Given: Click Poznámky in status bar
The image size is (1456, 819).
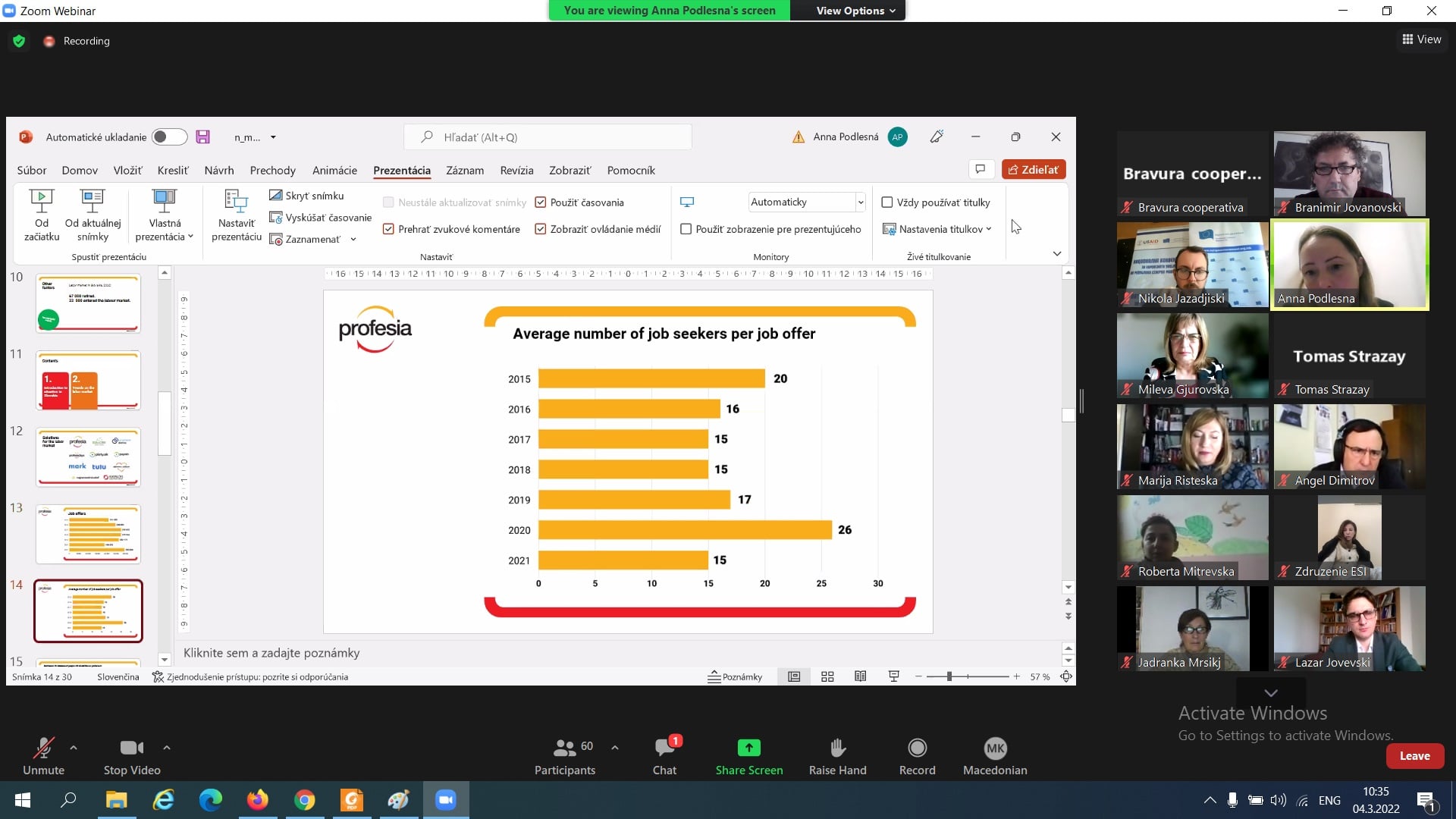Looking at the screenshot, I should (x=735, y=677).
